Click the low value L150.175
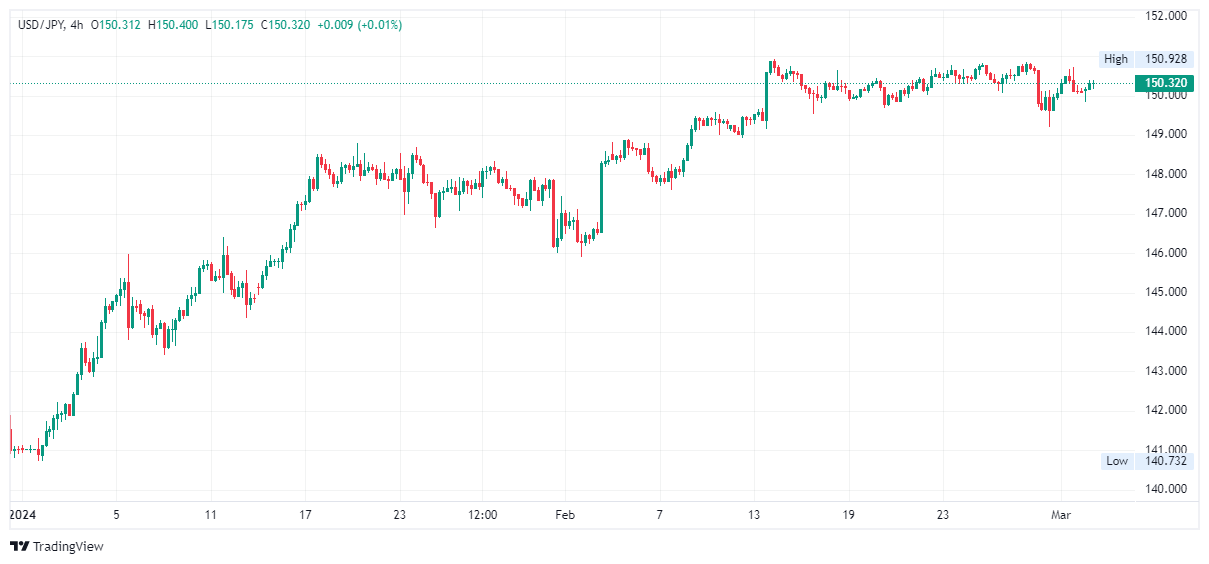The height and width of the screenshot is (564, 1209). tap(230, 25)
